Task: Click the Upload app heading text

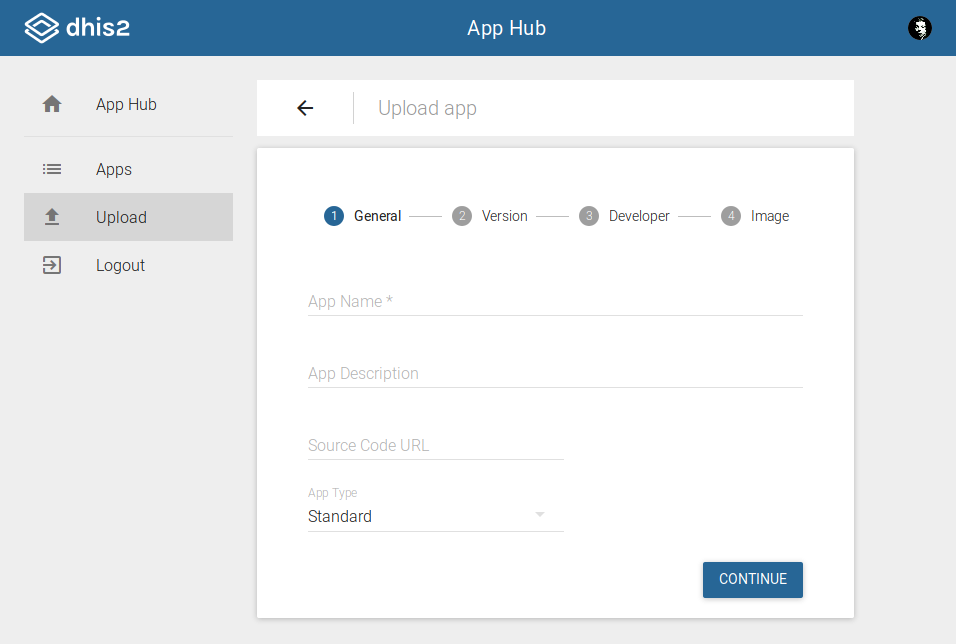Action: click(427, 108)
